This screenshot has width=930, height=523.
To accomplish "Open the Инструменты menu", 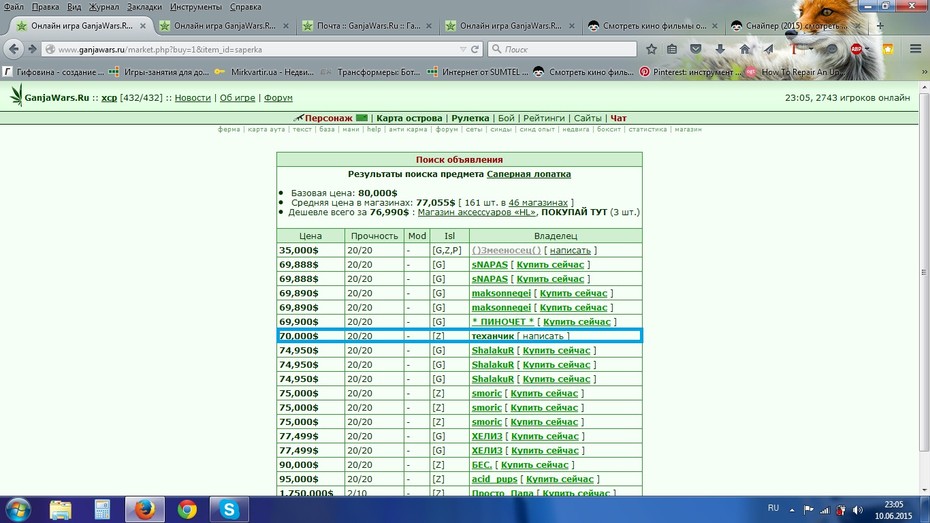I will (x=196, y=7).
